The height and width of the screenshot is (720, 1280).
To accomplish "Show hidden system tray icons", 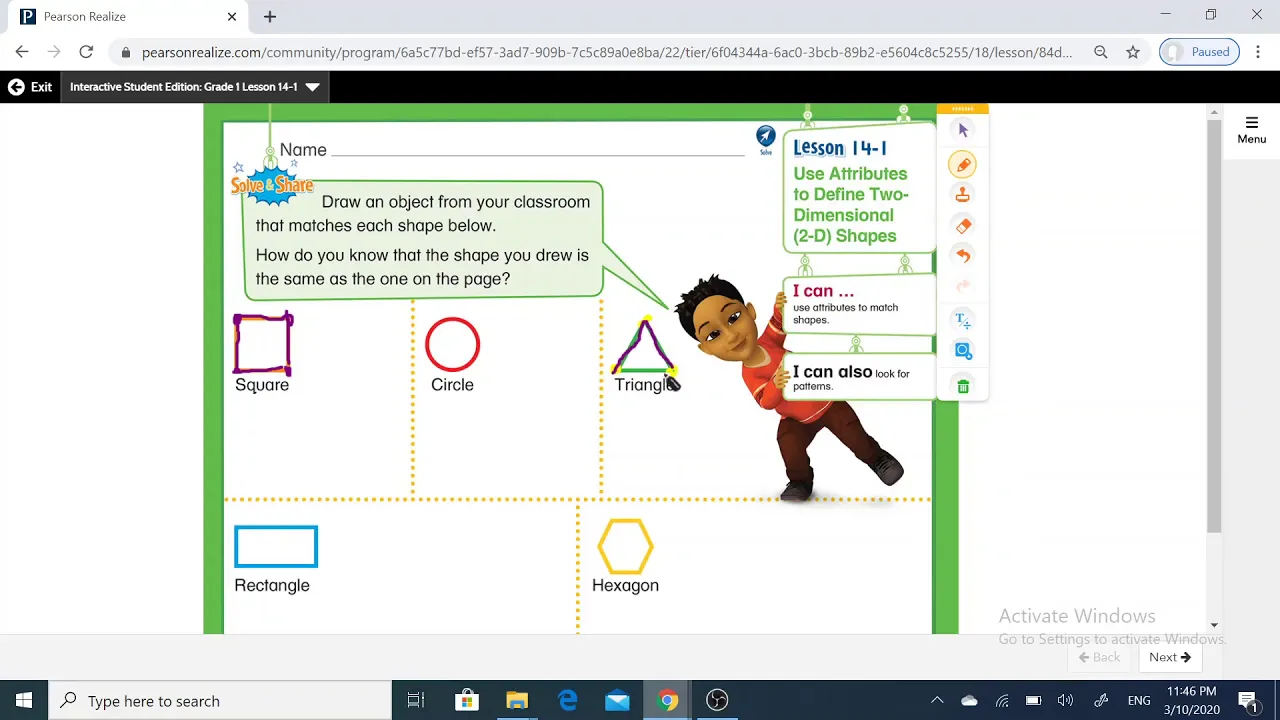I will (937, 701).
